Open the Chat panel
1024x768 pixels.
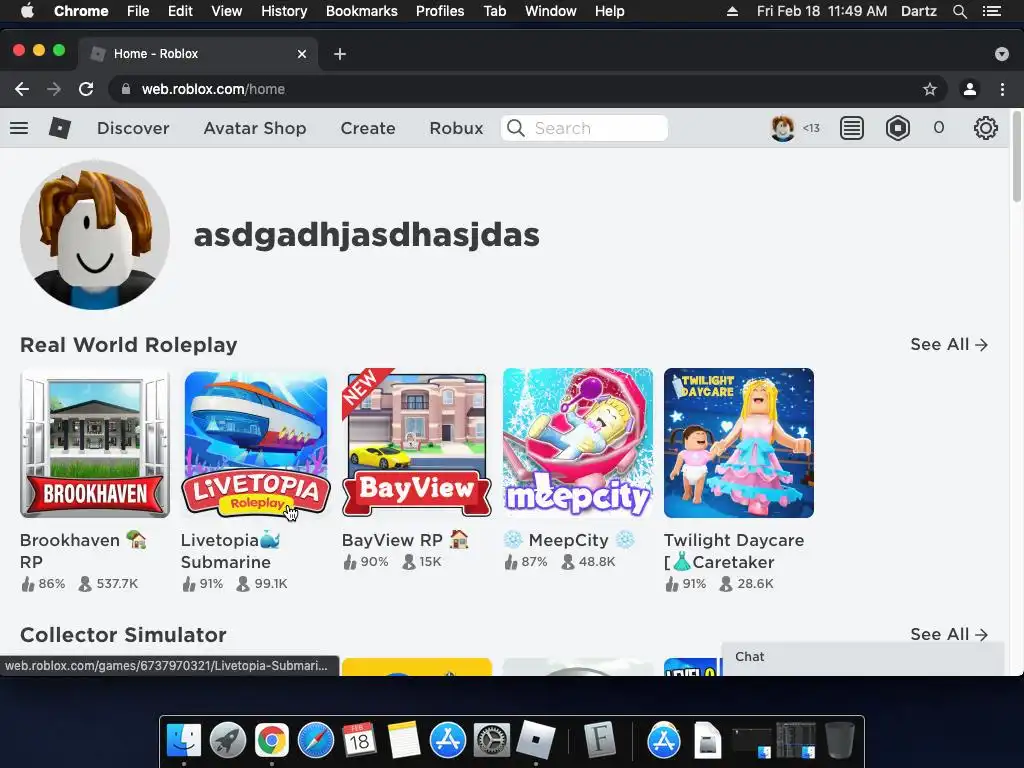(x=862, y=657)
